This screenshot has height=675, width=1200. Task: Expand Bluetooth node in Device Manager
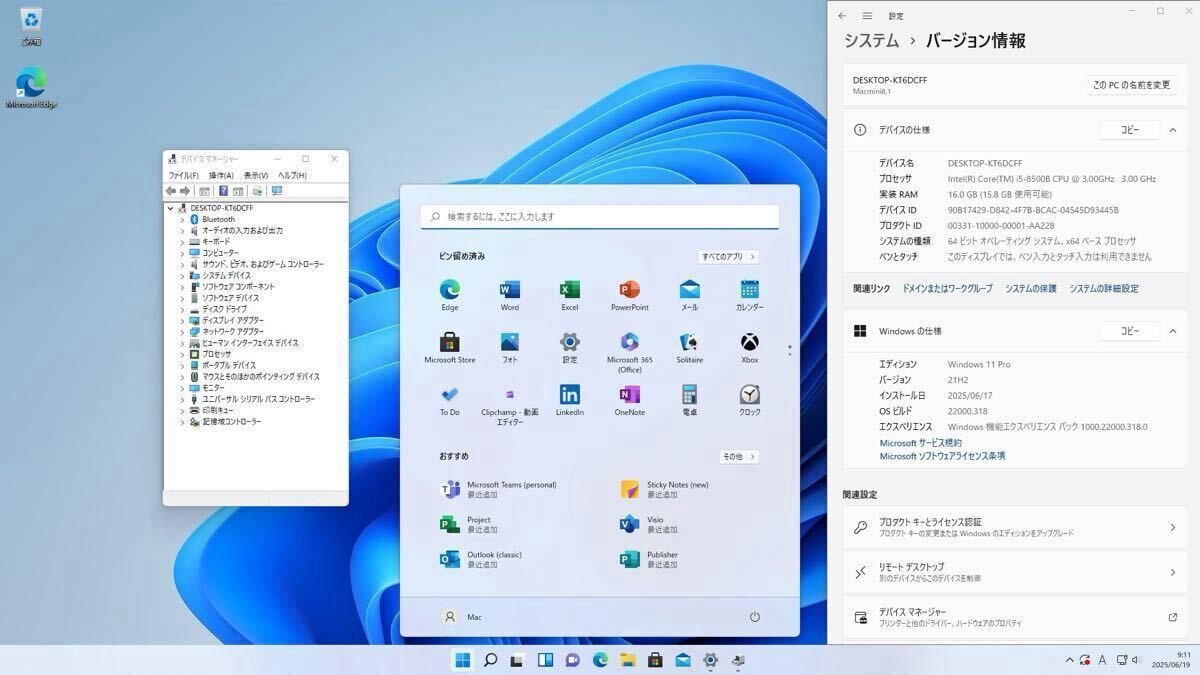(182, 219)
